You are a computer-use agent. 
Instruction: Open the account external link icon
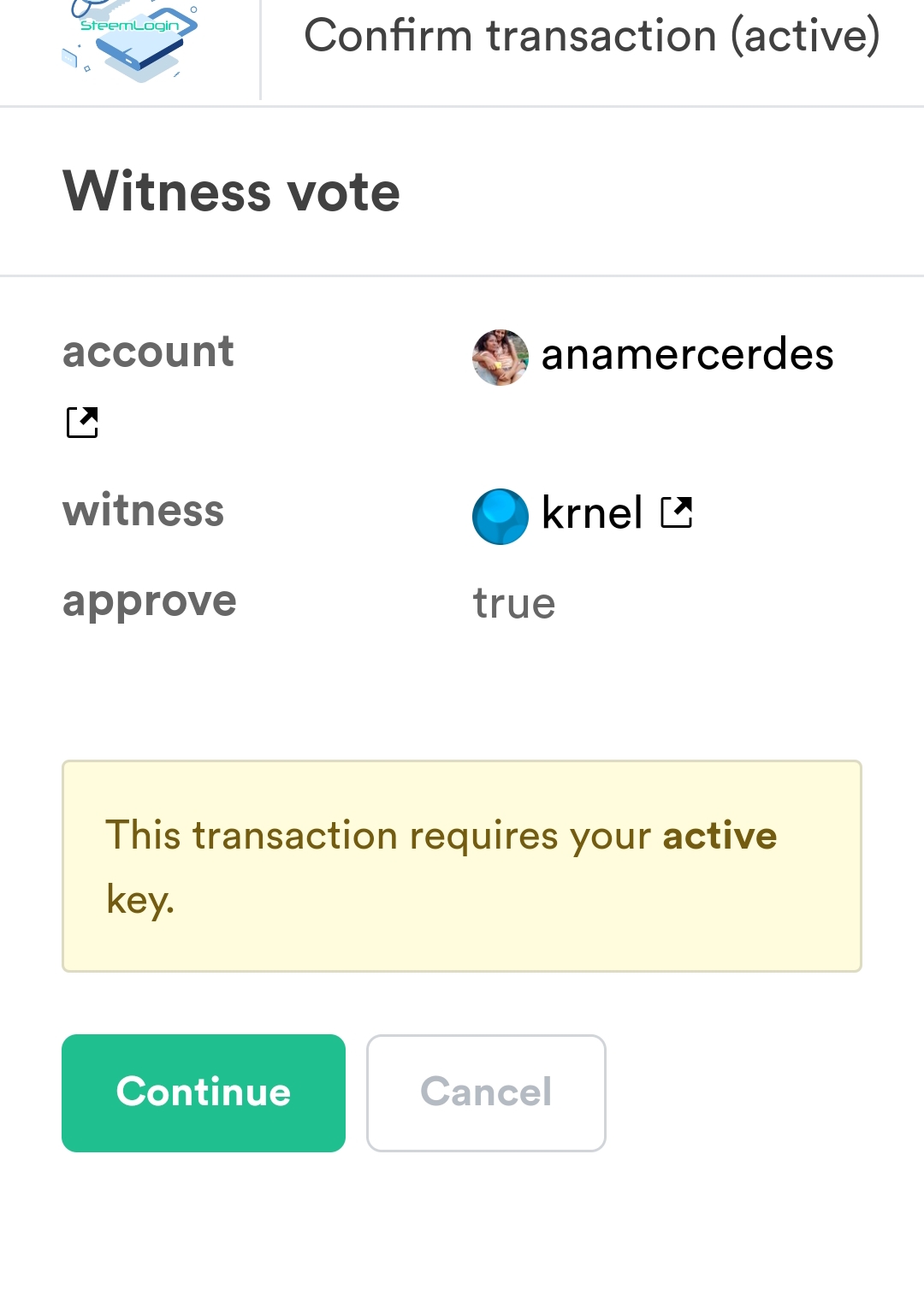click(x=82, y=422)
